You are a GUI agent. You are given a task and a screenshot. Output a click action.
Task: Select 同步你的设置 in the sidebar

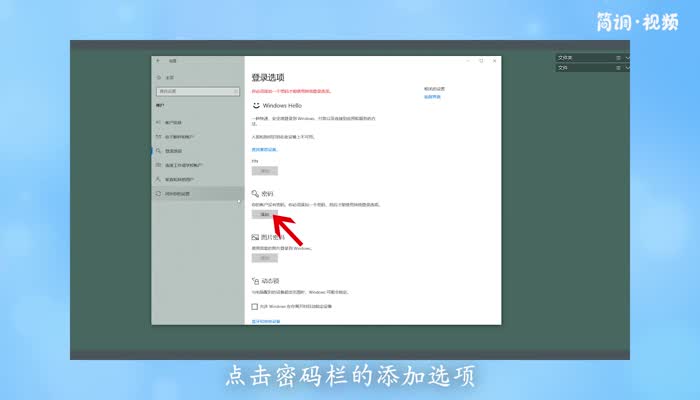(x=178, y=193)
